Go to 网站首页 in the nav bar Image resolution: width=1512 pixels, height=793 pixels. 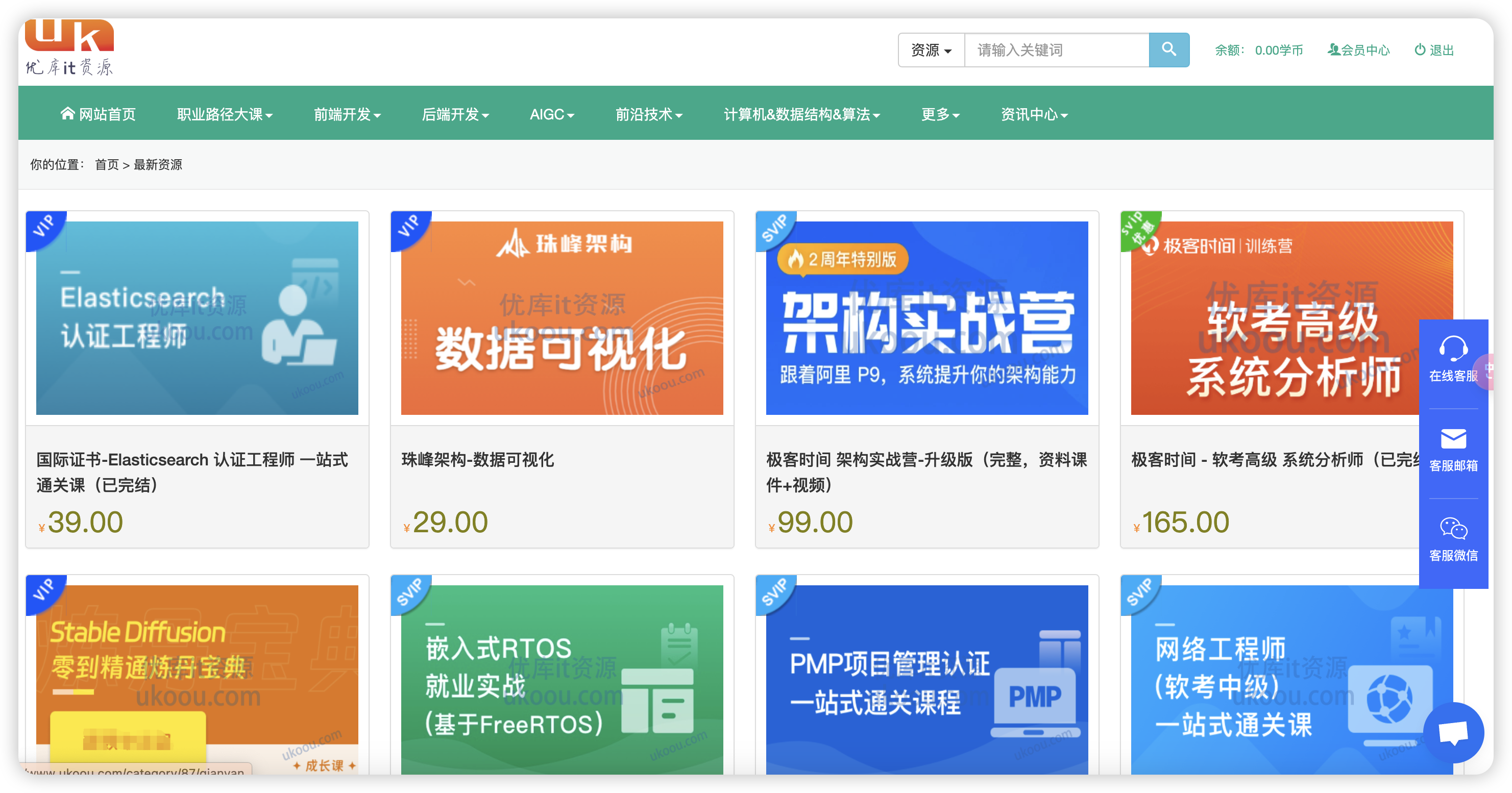click(98, 114)
